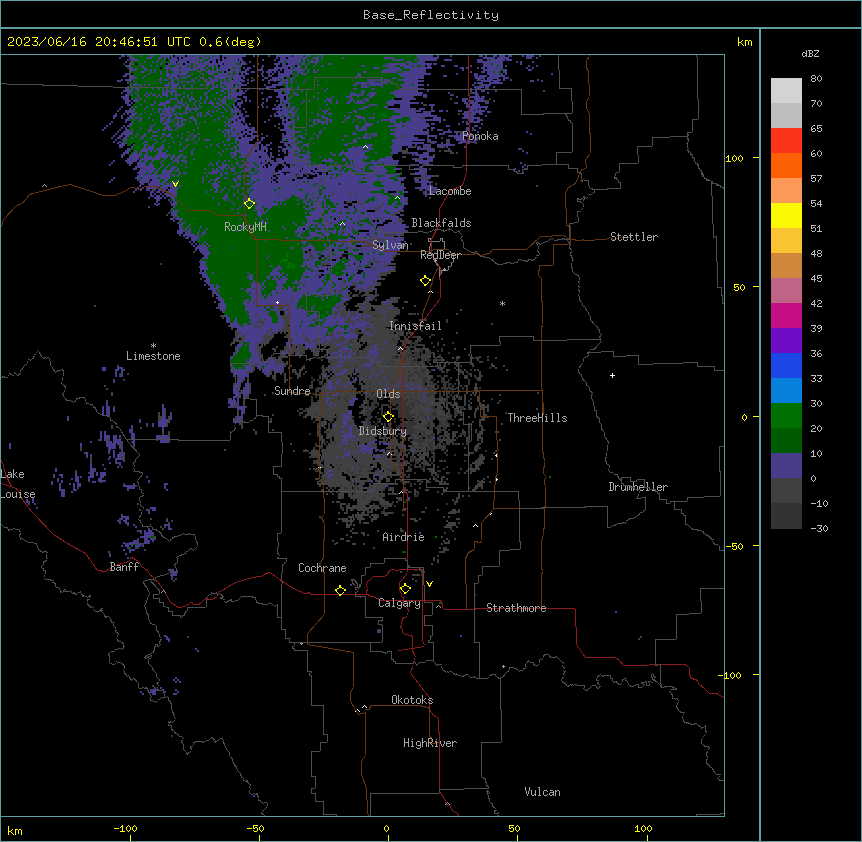Pick the orange 57-60 dBZ legend swatch
Image resolution: width=862 pixels, height=842 pixels.
786,165
